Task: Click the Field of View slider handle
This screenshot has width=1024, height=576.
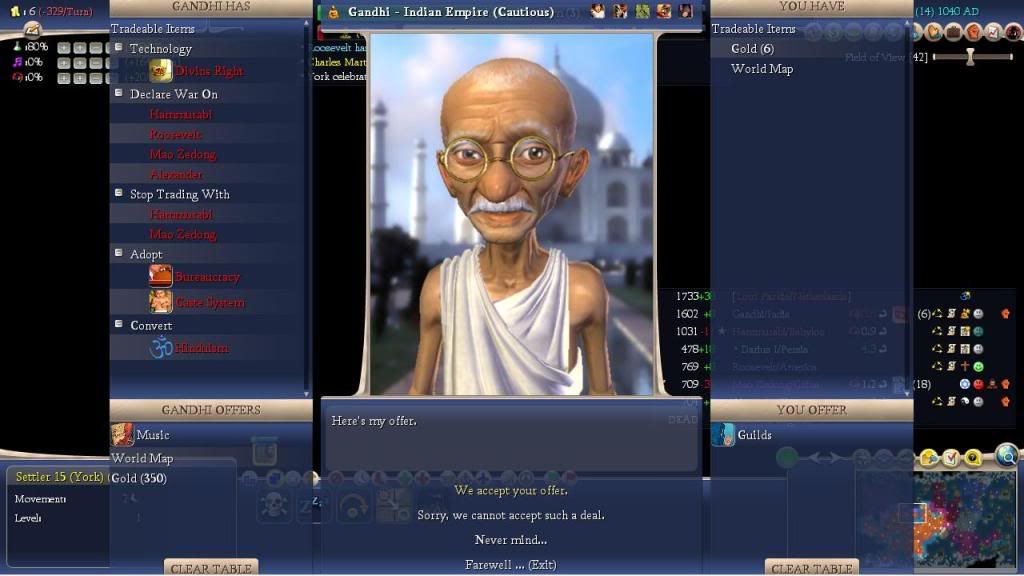Action: 970,57
